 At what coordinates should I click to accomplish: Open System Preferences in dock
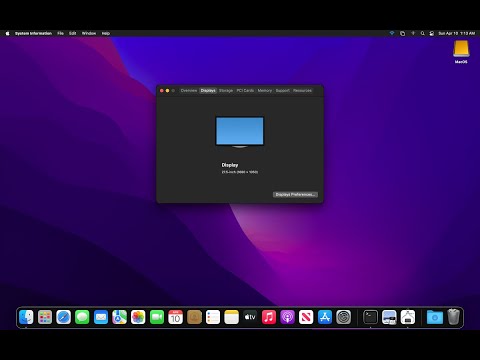coord(344,317)
